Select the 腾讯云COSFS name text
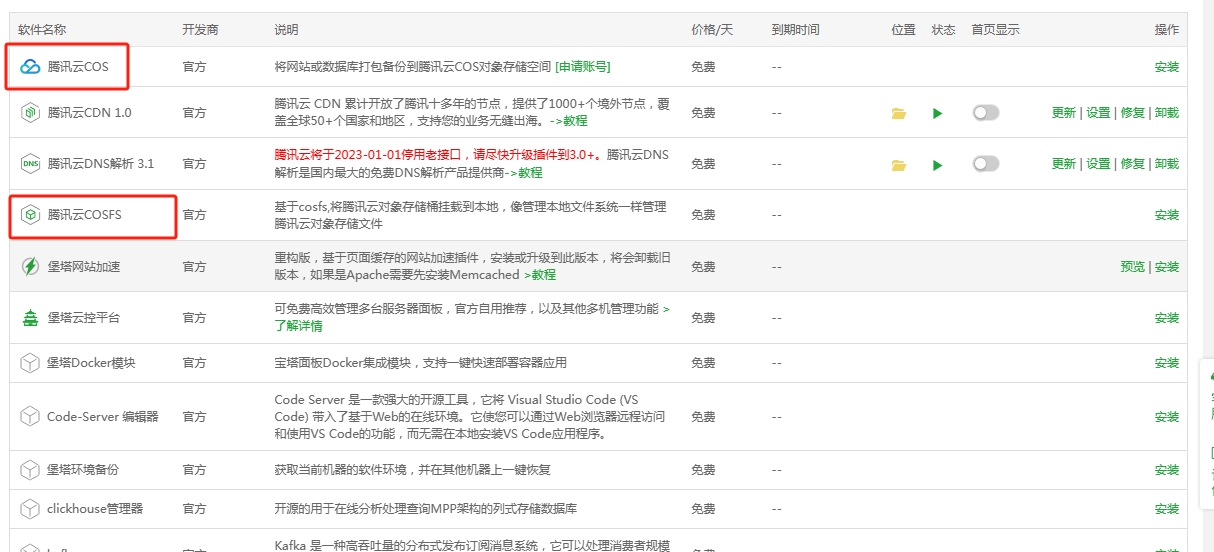The image size is (1214, 552). tap(84, 215)
